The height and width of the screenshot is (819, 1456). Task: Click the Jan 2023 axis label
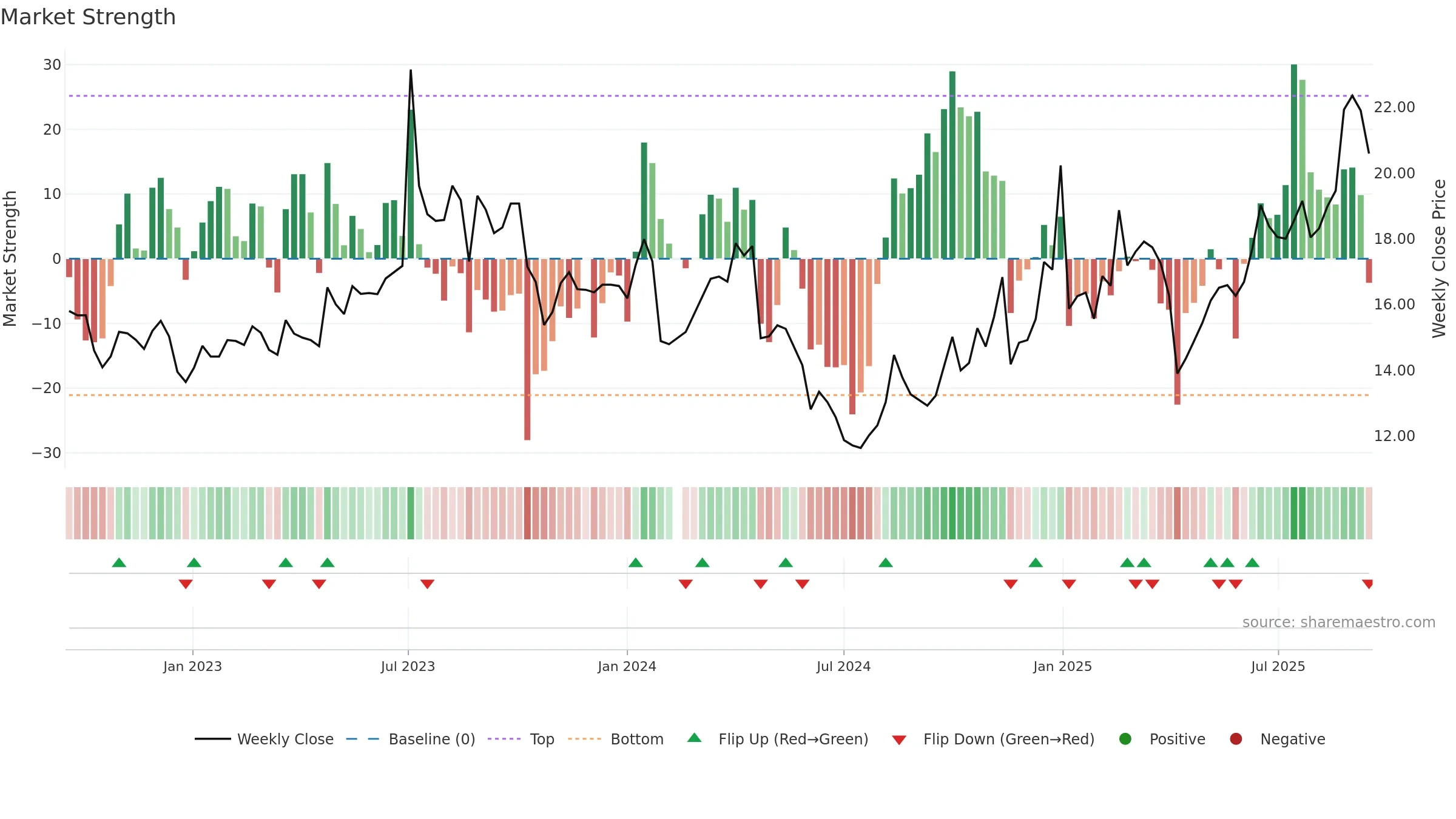coord(192,666)
